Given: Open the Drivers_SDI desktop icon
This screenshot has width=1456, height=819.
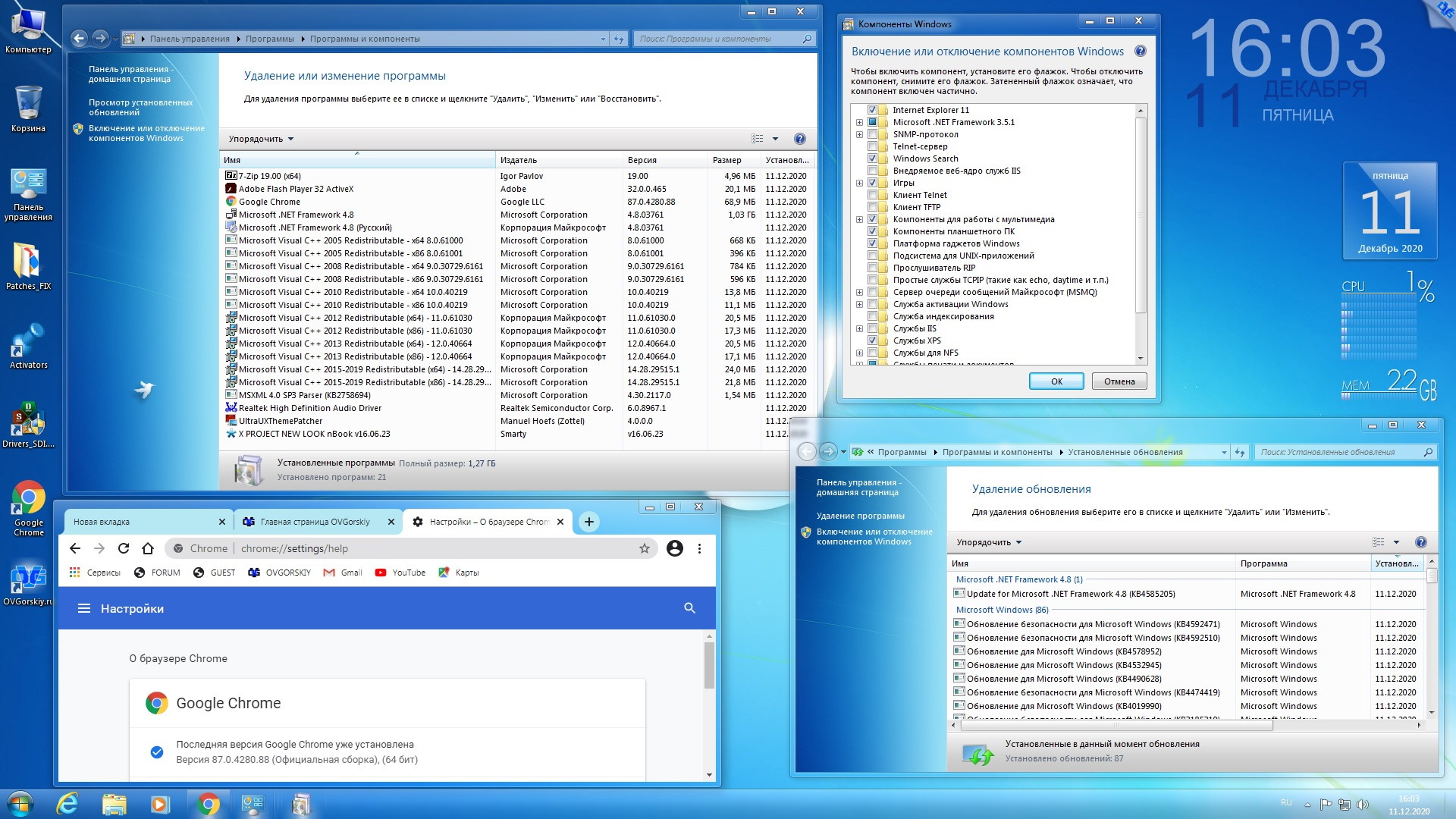Looking at the screenshot, I should 28,425.
